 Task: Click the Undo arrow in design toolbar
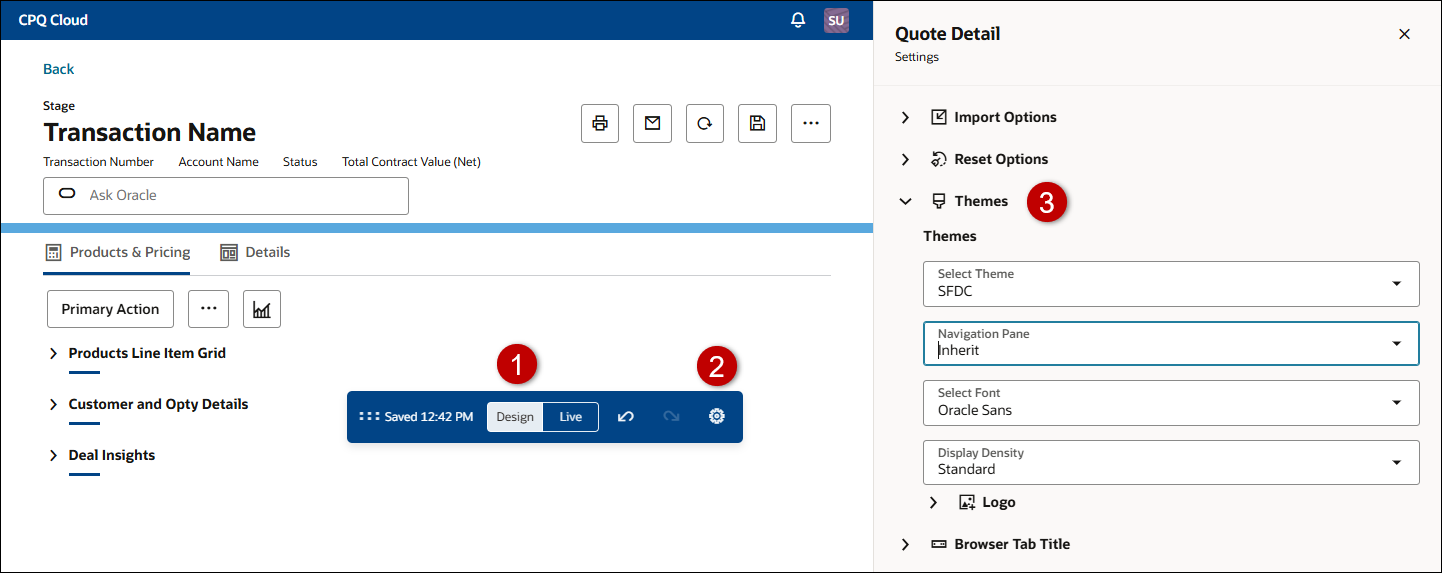(x=626, y=417)
